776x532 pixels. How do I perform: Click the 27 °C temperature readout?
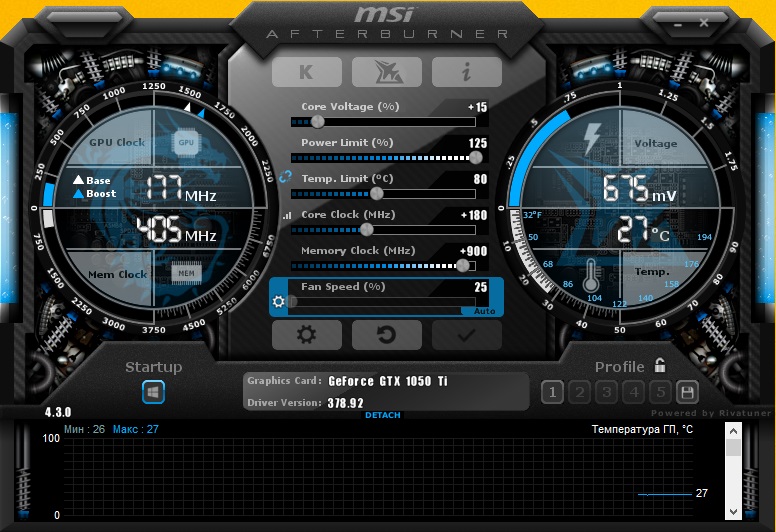click(x=643, y=230)
